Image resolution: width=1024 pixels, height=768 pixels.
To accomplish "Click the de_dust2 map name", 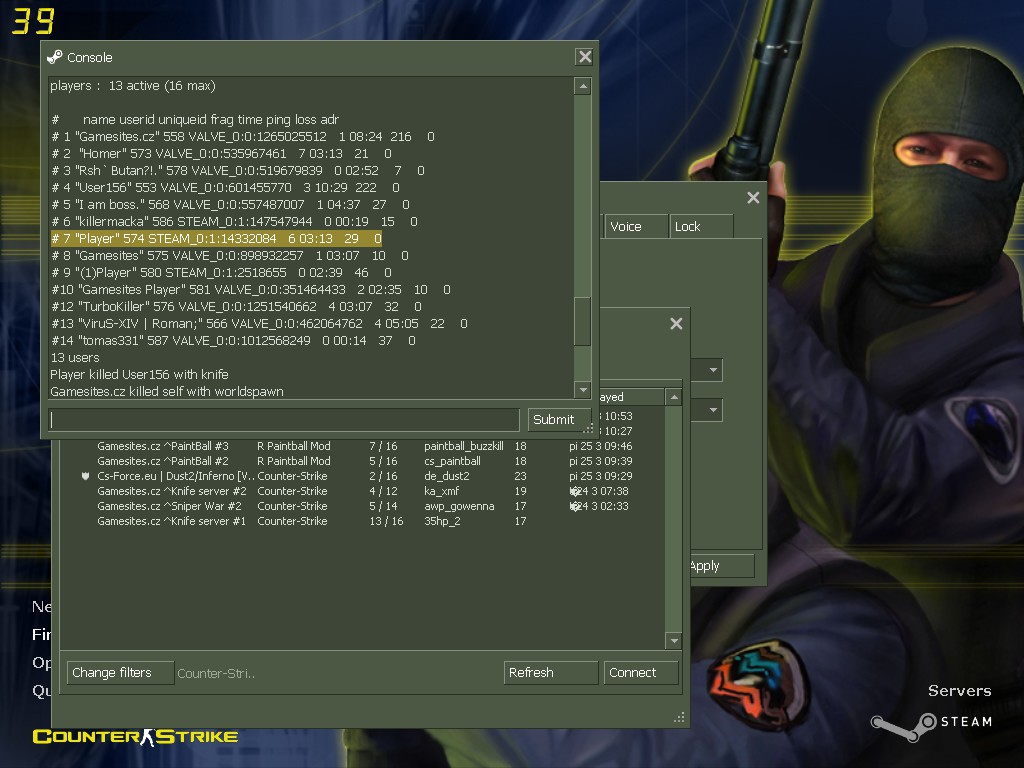I will coord(447,476).
